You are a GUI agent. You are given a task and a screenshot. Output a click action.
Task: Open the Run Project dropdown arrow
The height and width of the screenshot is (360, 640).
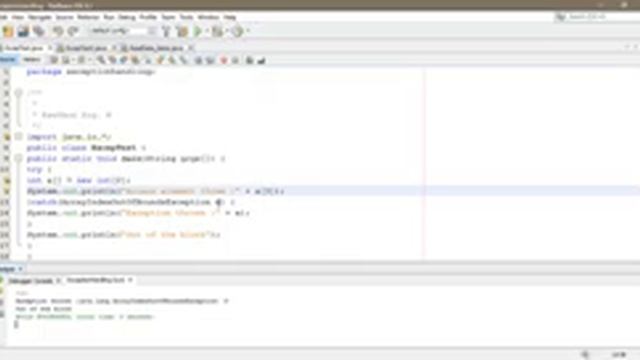click(x=207, y=31)
